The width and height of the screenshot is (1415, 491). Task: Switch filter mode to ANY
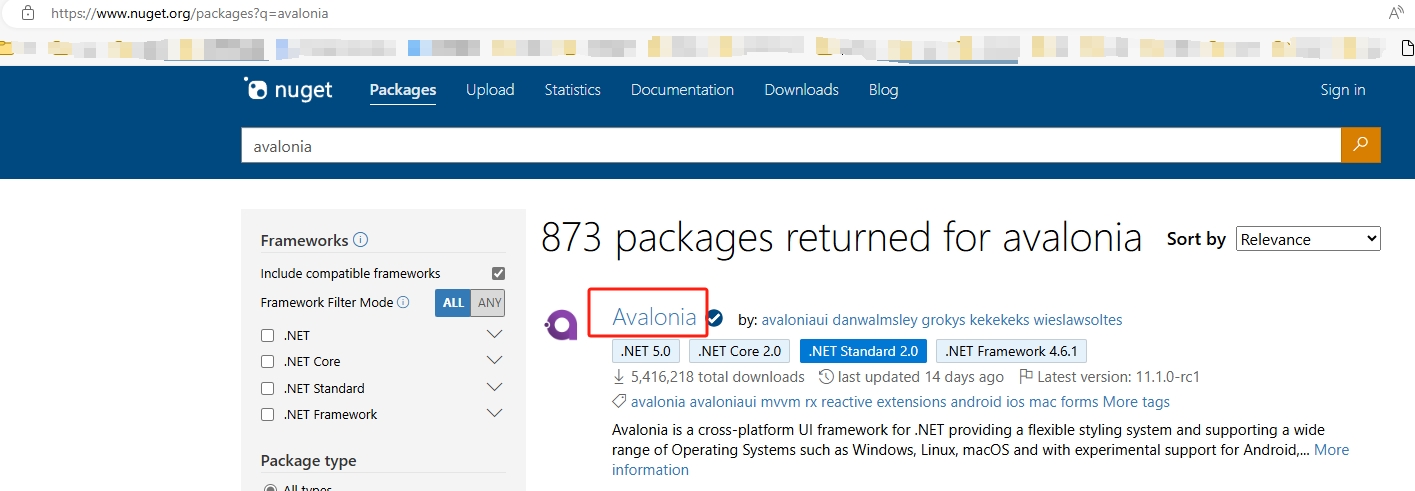click(x=489, y=302)
